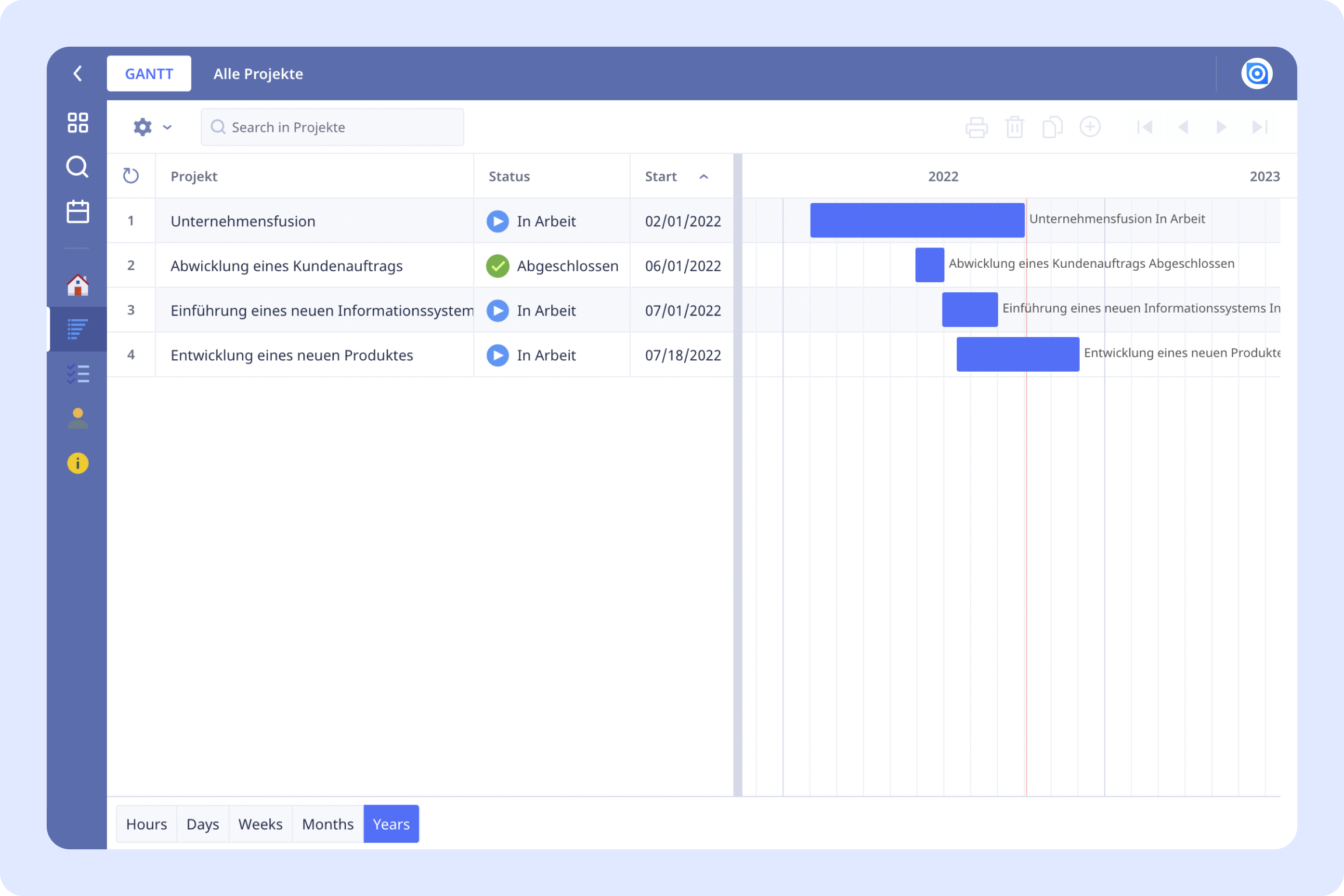The image size is (1344, 896).
Task: Toggle the Start column sort arrow
Action: point(703,177)
